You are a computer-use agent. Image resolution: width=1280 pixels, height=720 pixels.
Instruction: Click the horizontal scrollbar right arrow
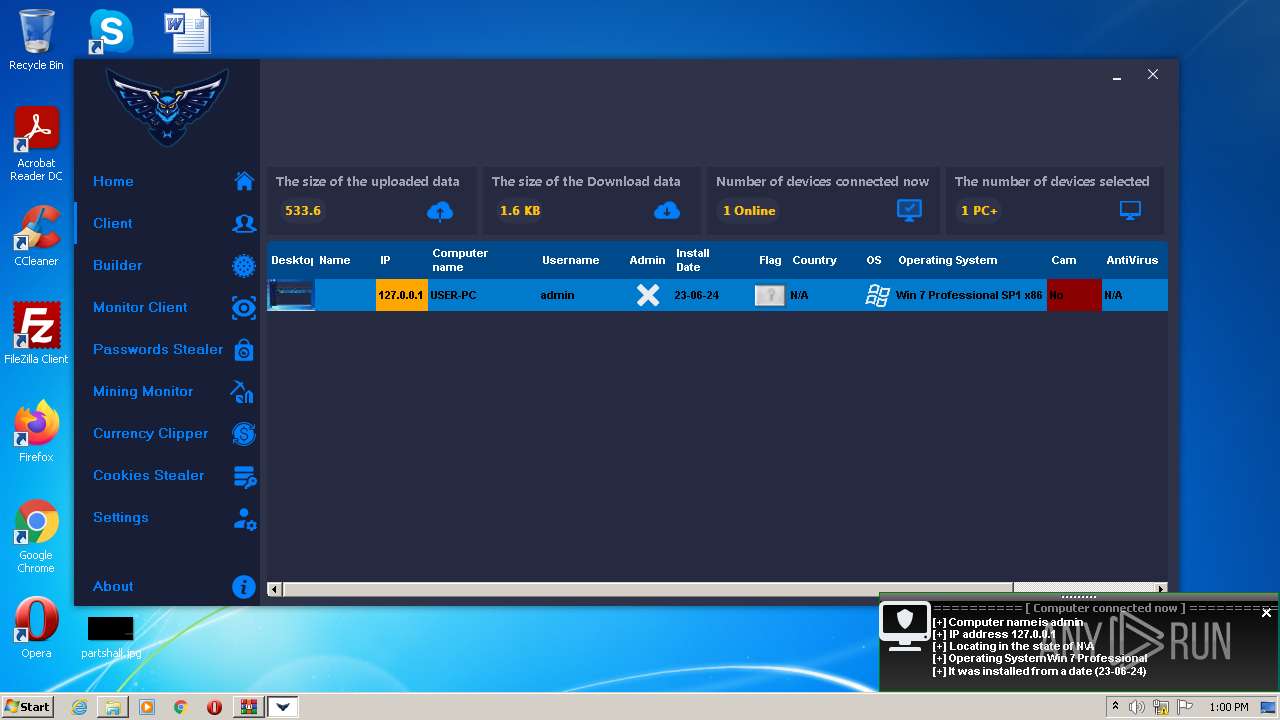[x=1161, y=589]
